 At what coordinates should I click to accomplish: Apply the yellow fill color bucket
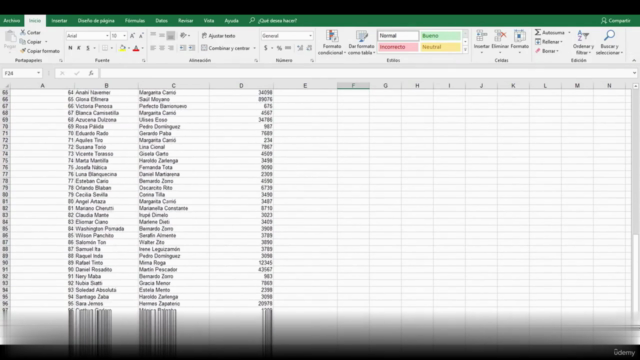pos(122,48)
